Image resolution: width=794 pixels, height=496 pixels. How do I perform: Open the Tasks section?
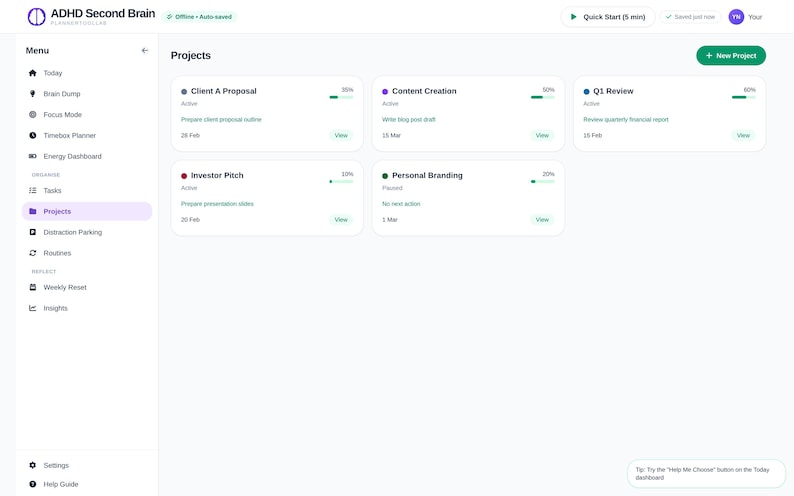[87, 190]
